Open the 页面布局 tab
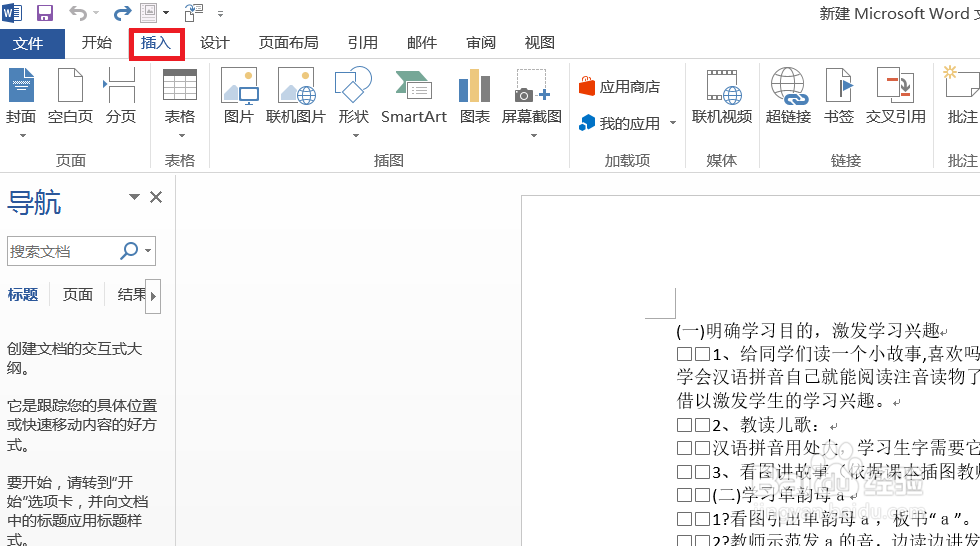This screenshot has width=980, height=546. [x=289, y=42]
